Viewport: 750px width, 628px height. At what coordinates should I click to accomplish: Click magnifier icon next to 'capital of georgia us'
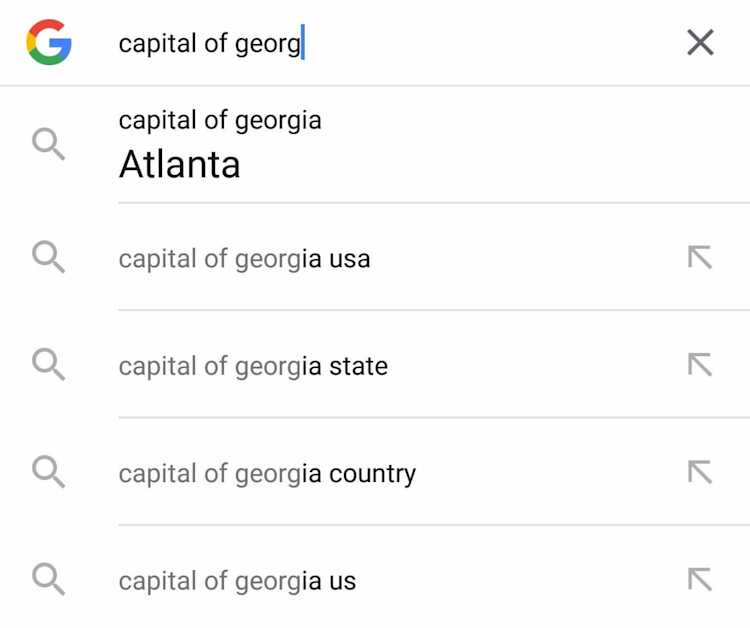coord(48,579)
